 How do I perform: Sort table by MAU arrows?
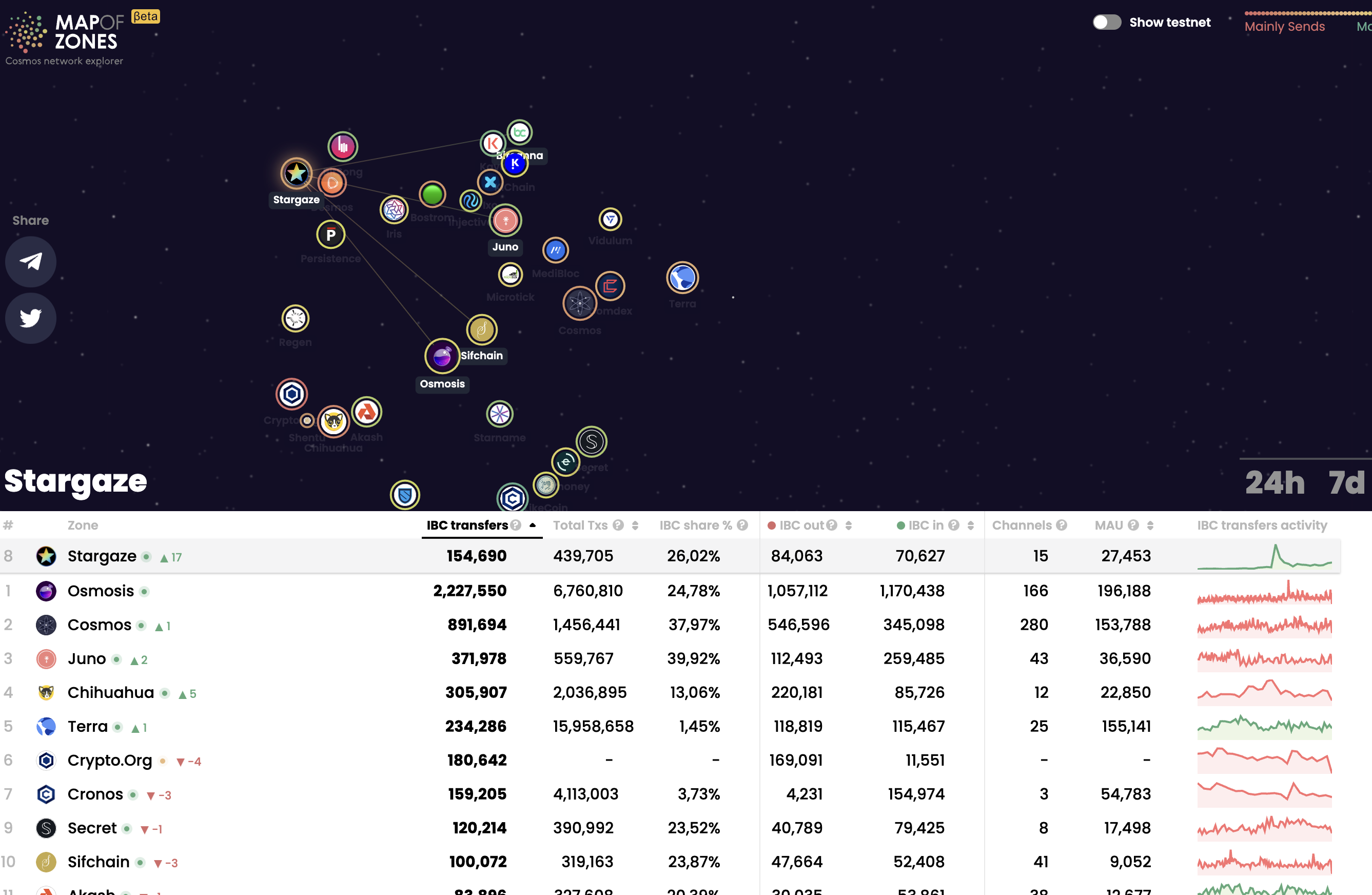(1149, 526)
